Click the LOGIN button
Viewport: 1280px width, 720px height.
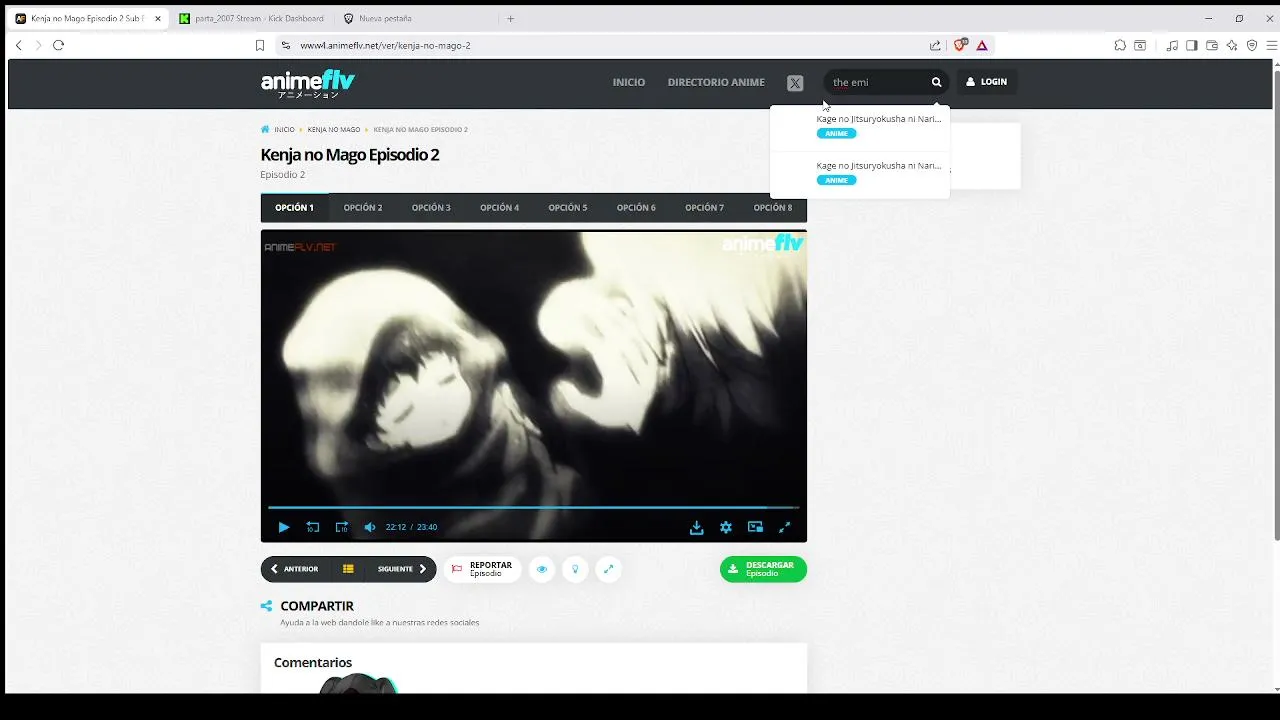[987, 82]
